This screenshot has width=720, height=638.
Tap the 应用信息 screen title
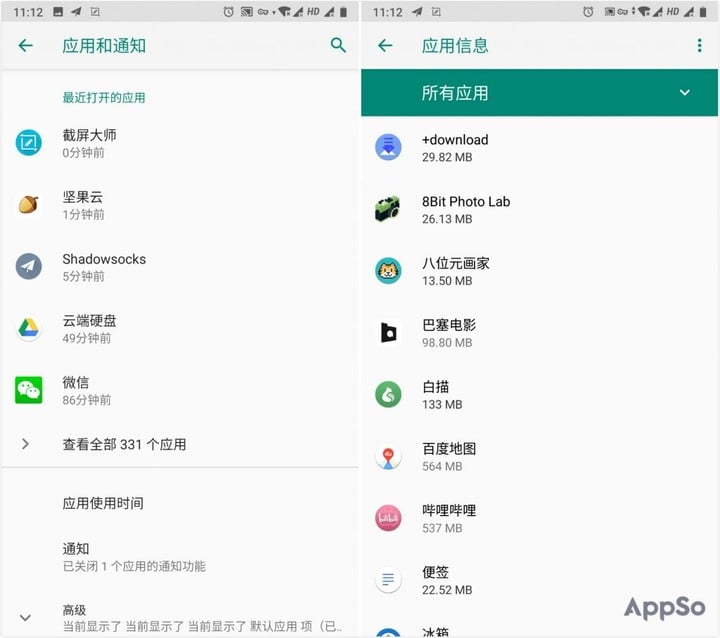coord(455,46)
